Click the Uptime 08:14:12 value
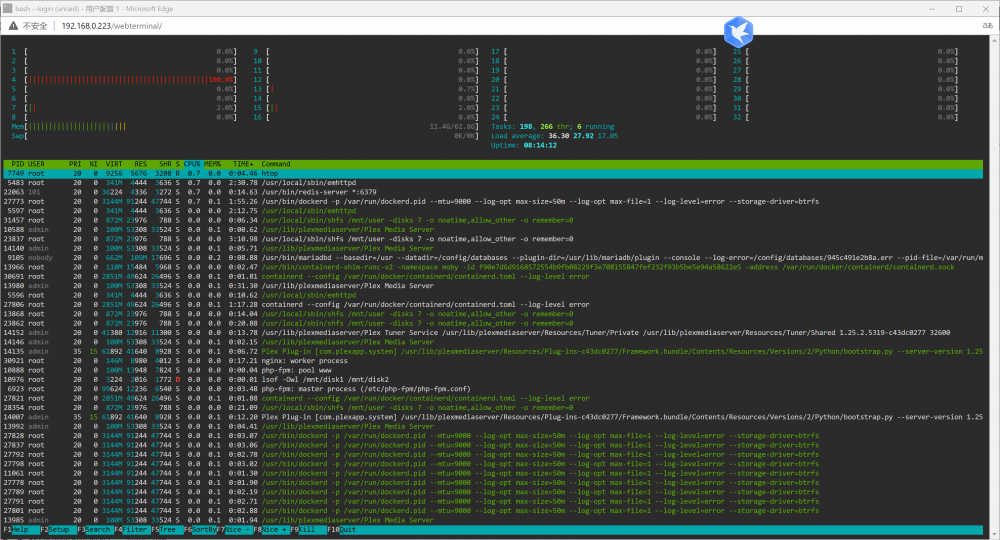 pyautogui.click(x=540, y=145)
